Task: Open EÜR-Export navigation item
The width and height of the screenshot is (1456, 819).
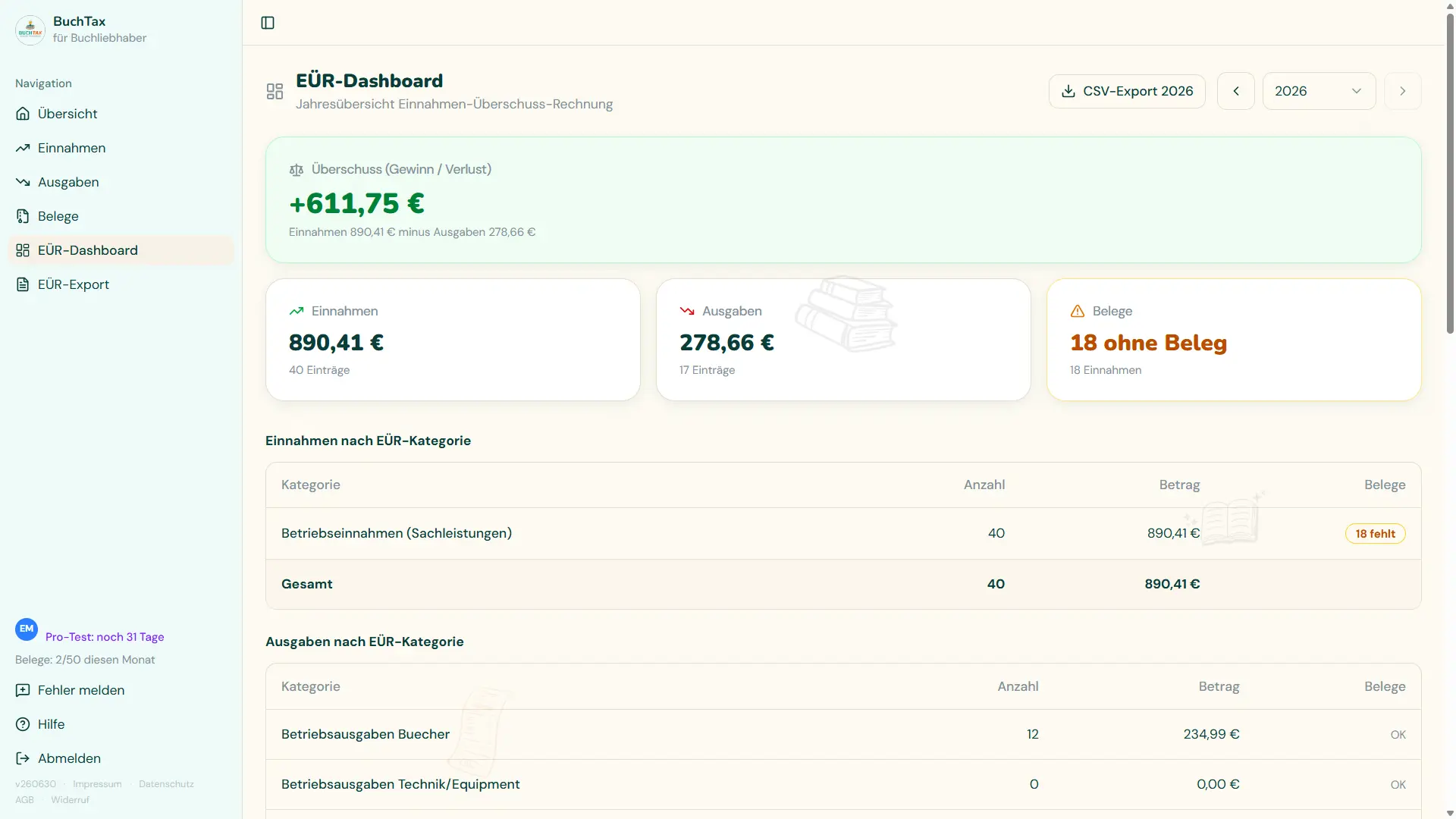Action: click(121, 284)
